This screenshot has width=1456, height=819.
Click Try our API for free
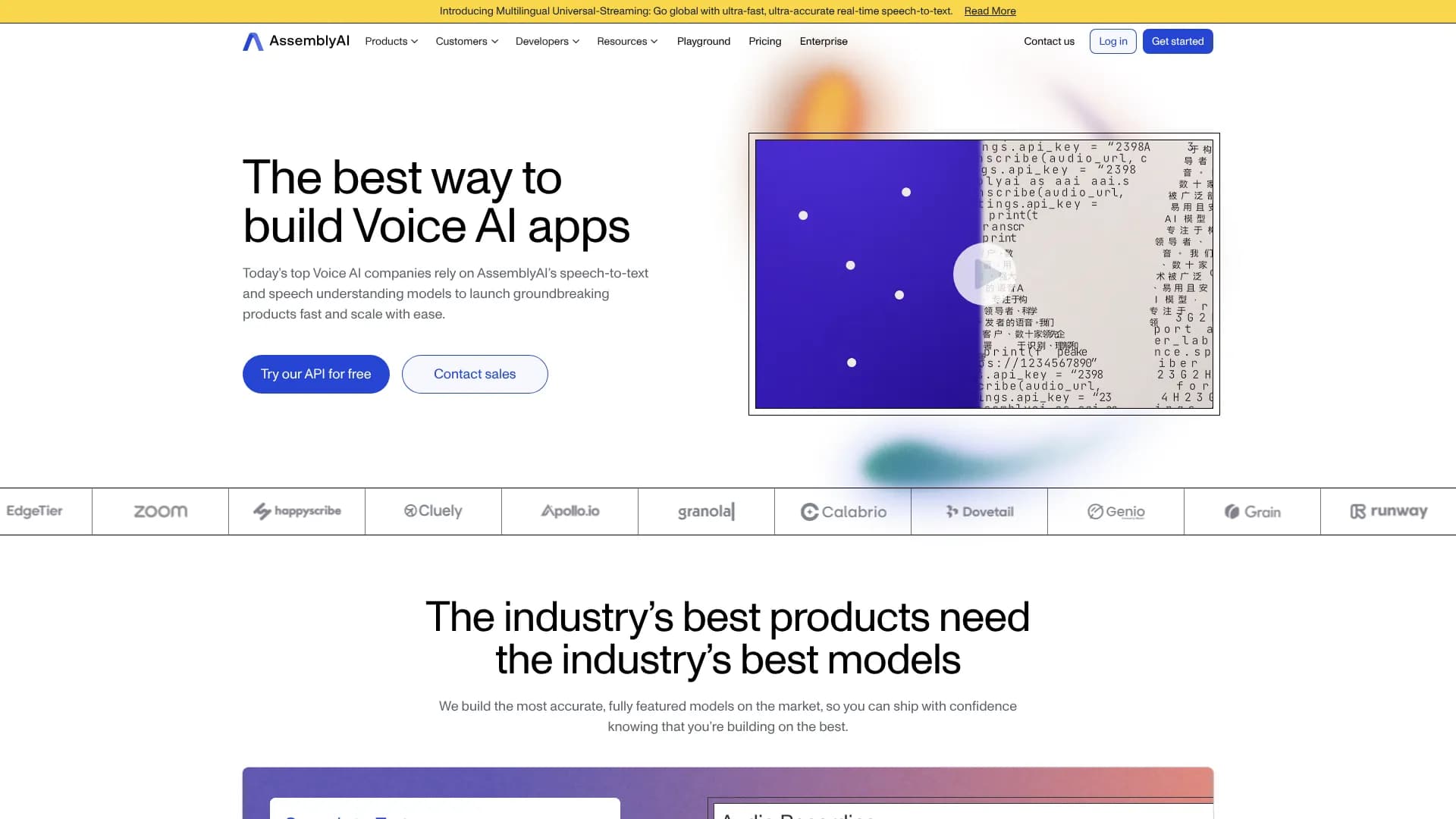point(315,374)
